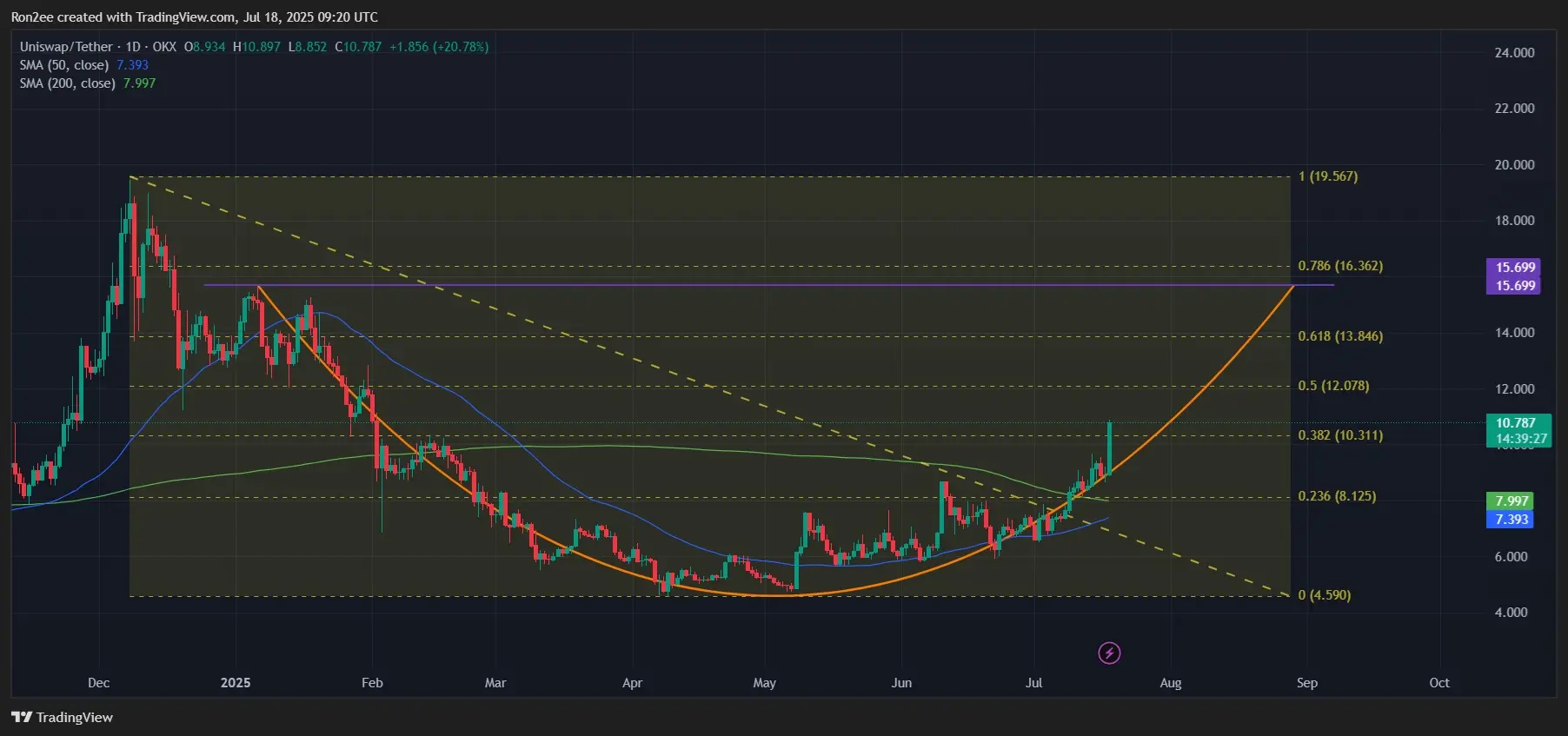Click the Mar label on time axis

[x=495, y=683]
